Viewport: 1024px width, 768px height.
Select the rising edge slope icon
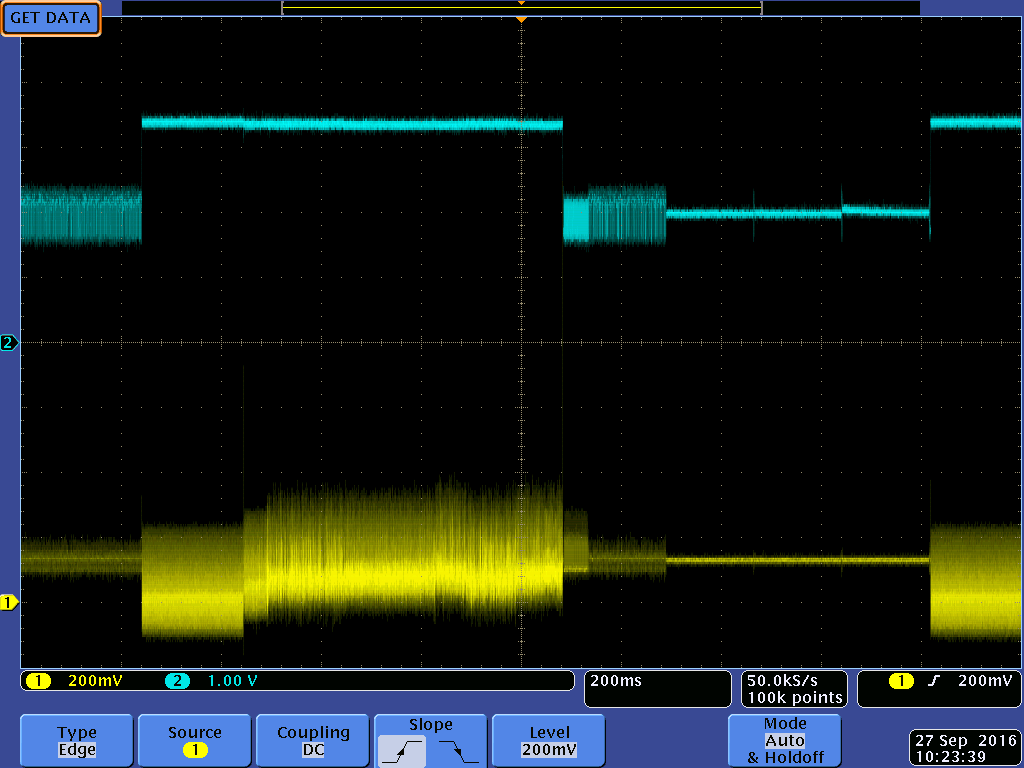coord(402,751)
